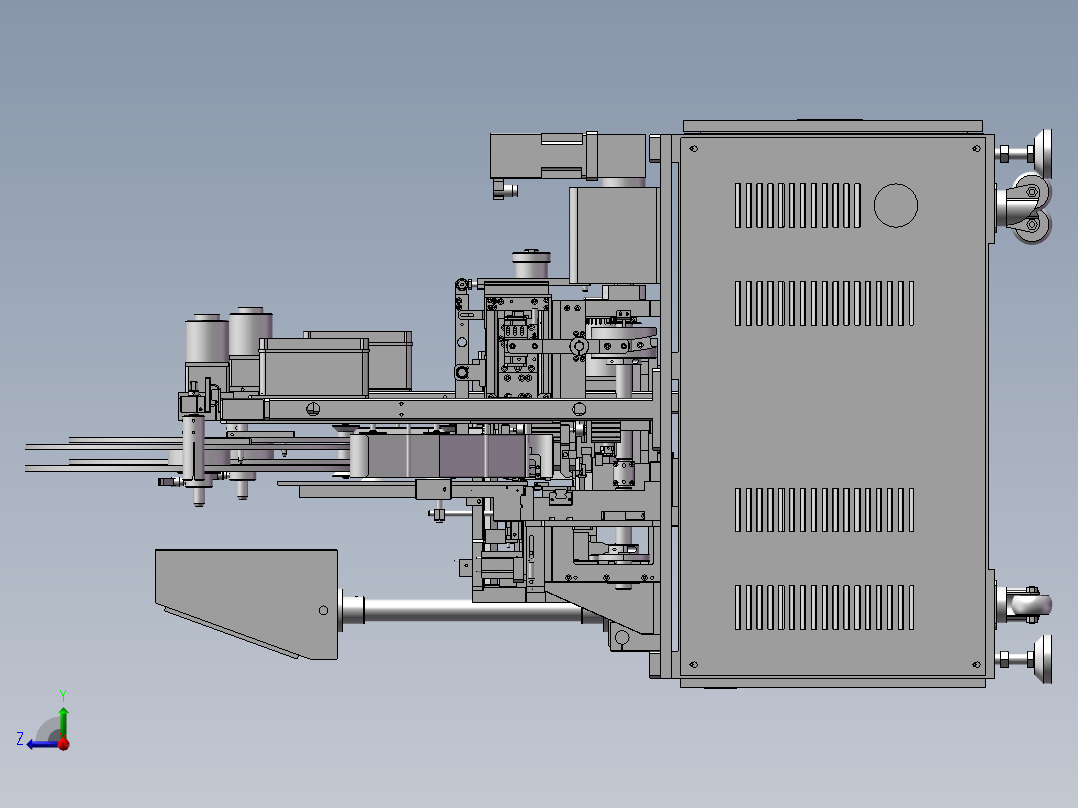Select the top-left corner screw of cabinet panel
This screenshot has height=808, width=1078.
[x=693, y=149]
